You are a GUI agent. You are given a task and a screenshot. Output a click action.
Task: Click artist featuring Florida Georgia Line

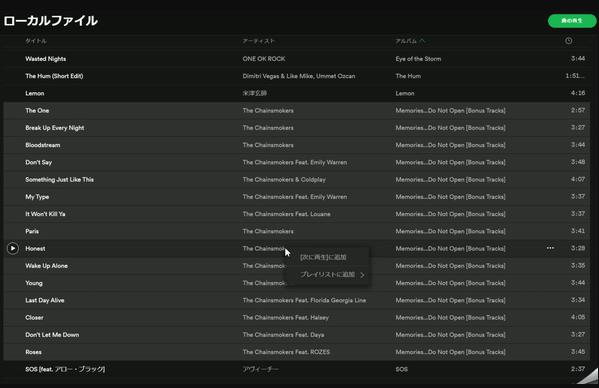click(x=304, y=300)
